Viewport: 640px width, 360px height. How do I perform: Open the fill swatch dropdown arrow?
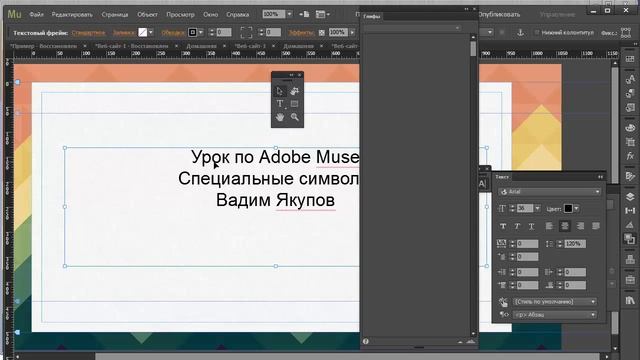click(x=151, y=32)
